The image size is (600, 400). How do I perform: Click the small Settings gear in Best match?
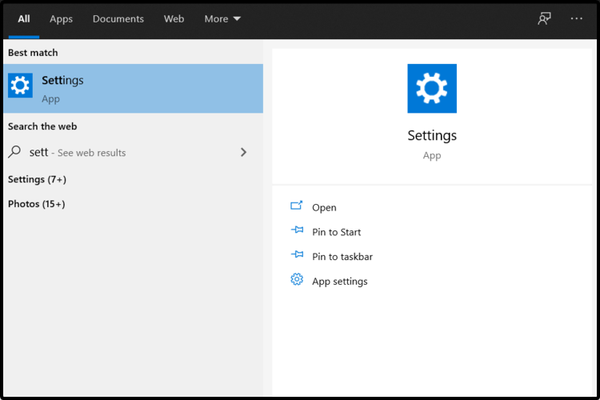20,86
